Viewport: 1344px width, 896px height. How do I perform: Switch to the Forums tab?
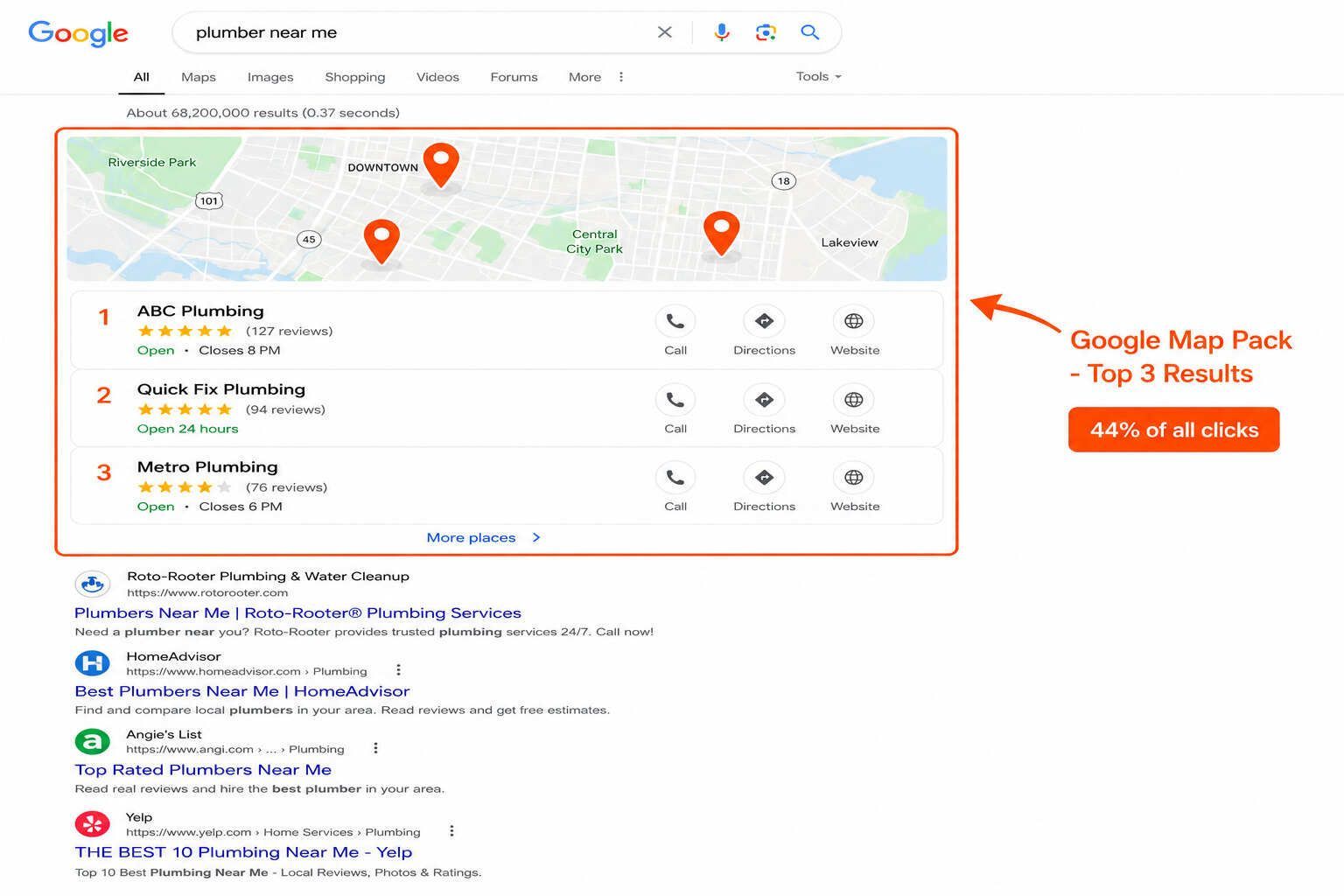point(514,77)
